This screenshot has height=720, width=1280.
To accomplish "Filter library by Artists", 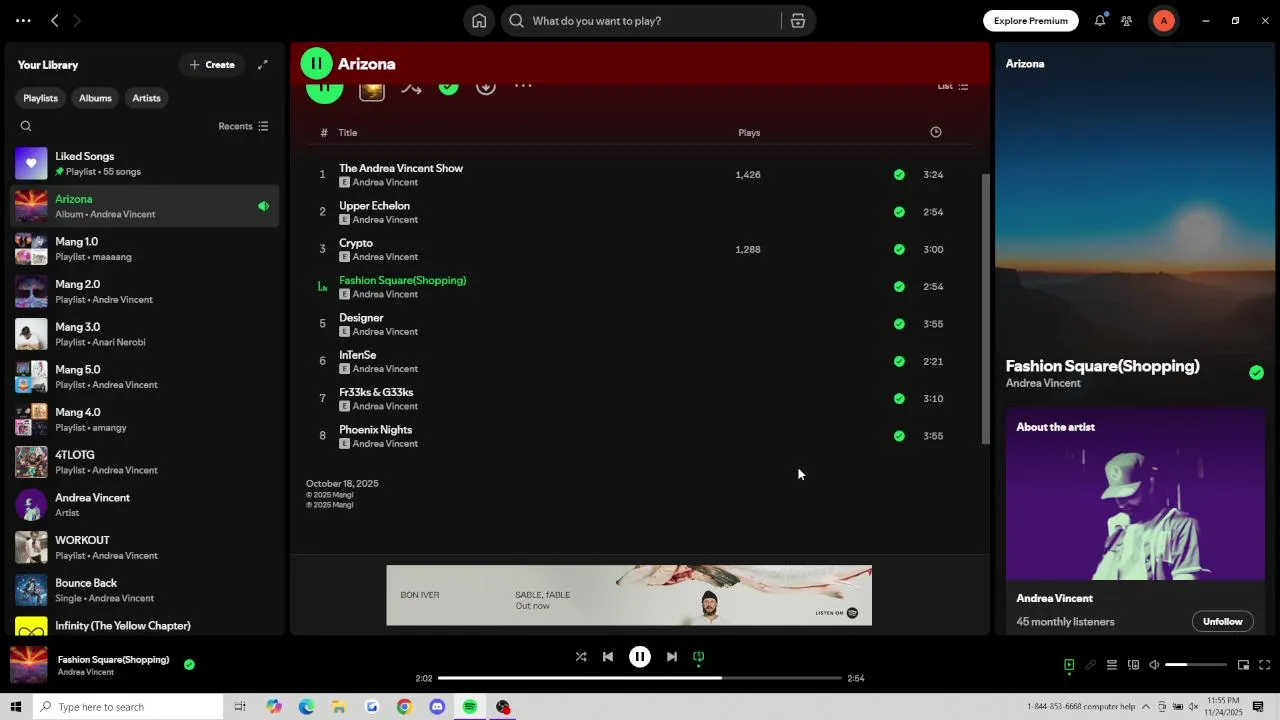I will click(146, 98).
